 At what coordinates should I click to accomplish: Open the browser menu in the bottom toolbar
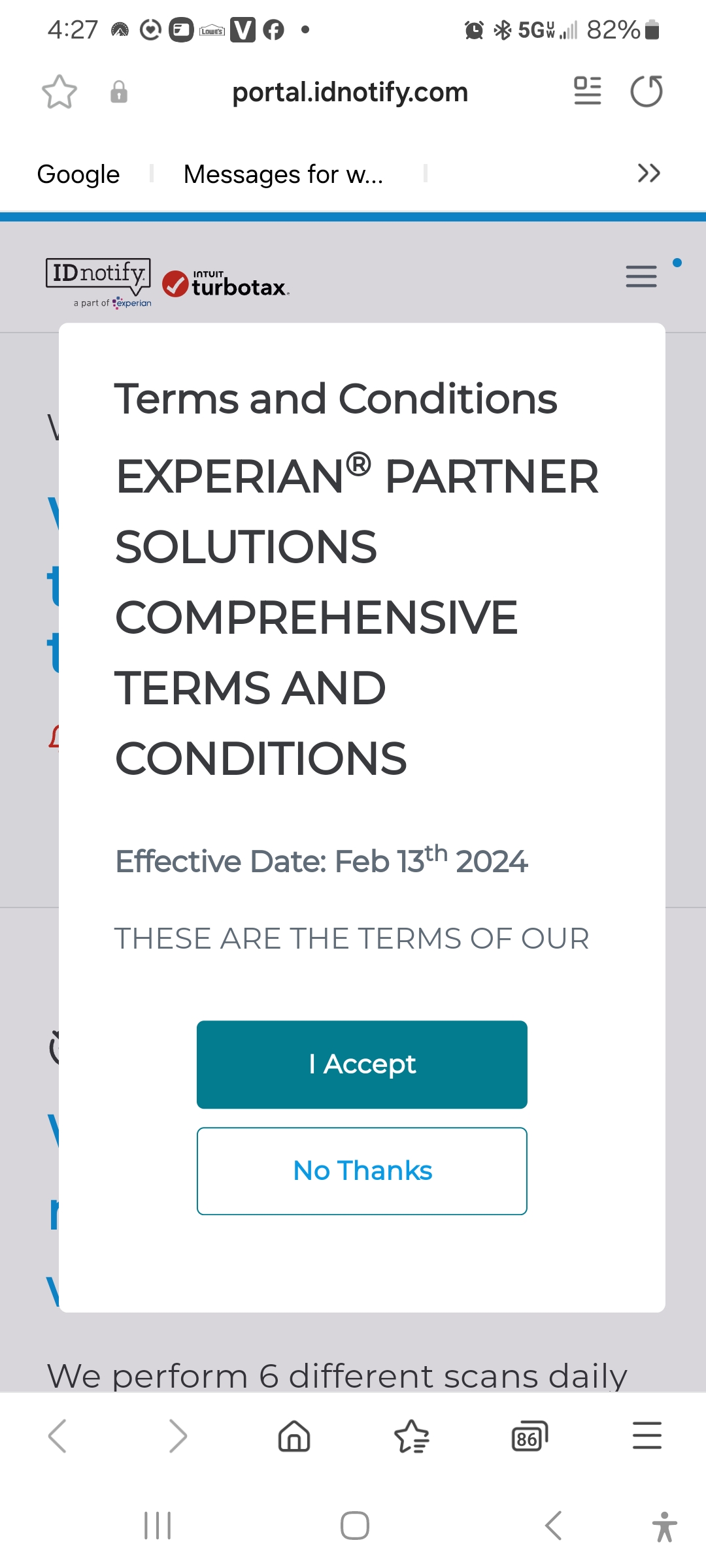click(647, 1436)
